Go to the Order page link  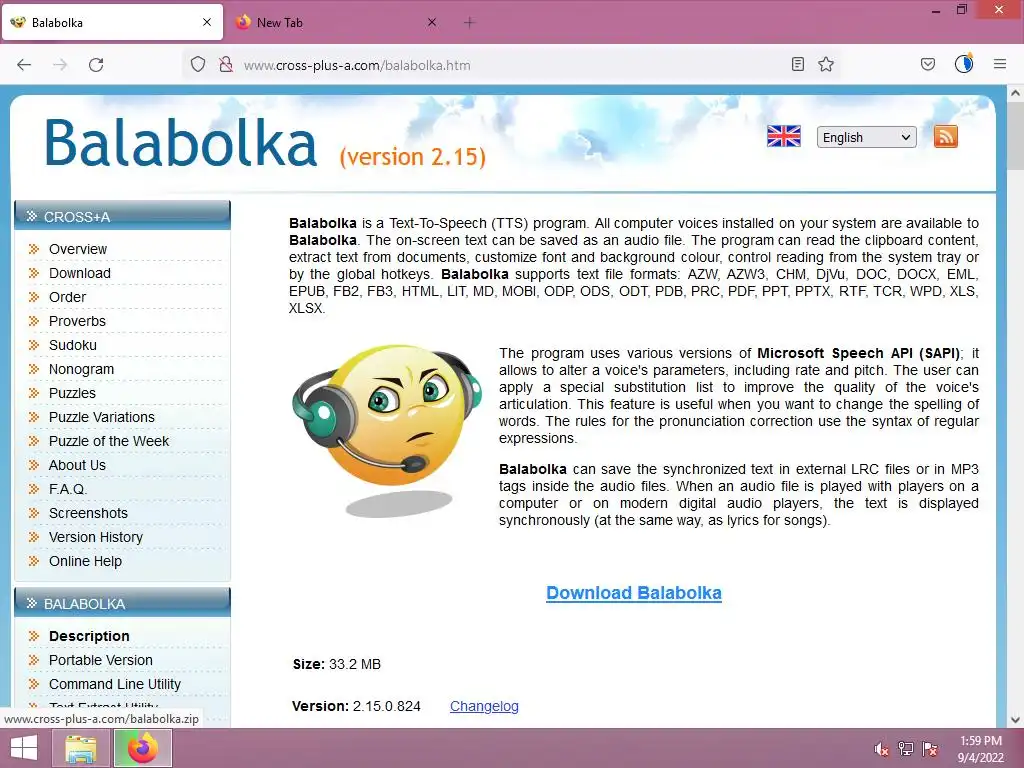tap(67, 297)
